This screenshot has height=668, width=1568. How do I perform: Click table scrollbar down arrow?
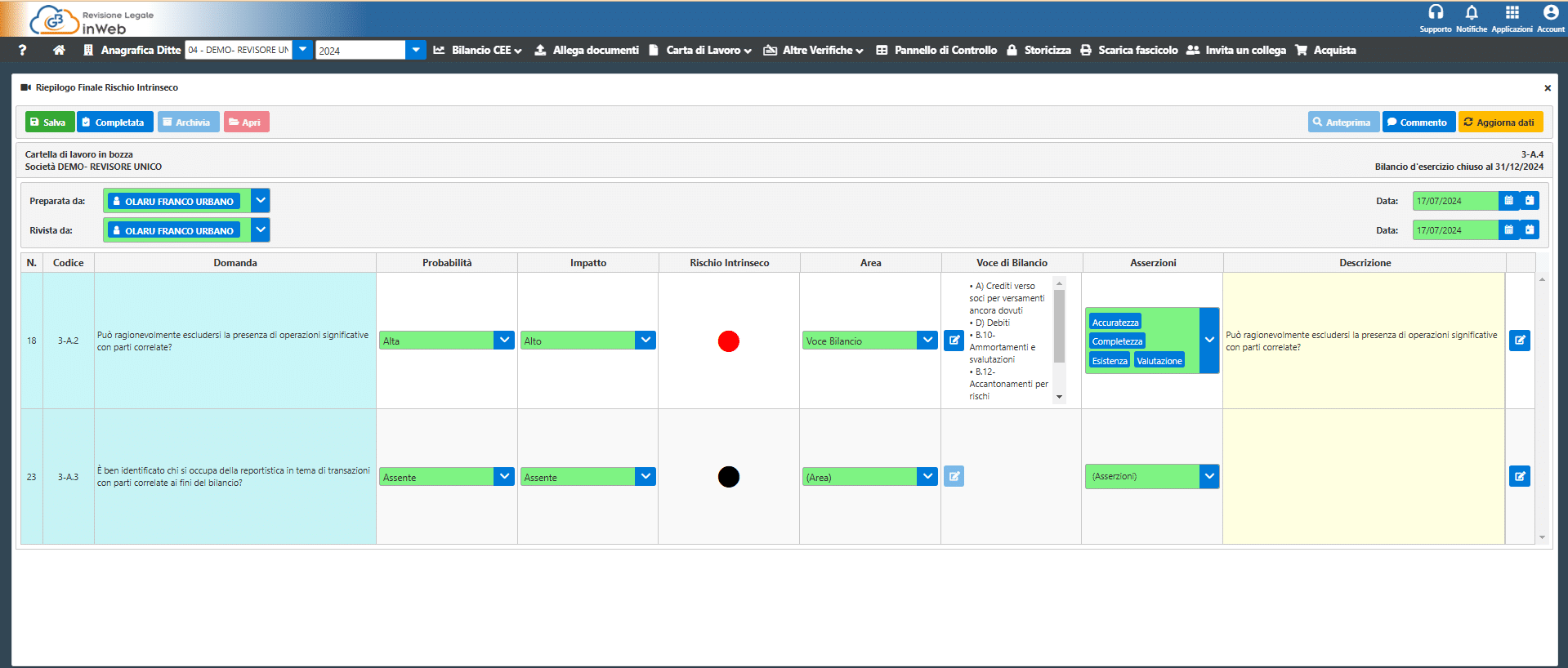point(1542,537)
